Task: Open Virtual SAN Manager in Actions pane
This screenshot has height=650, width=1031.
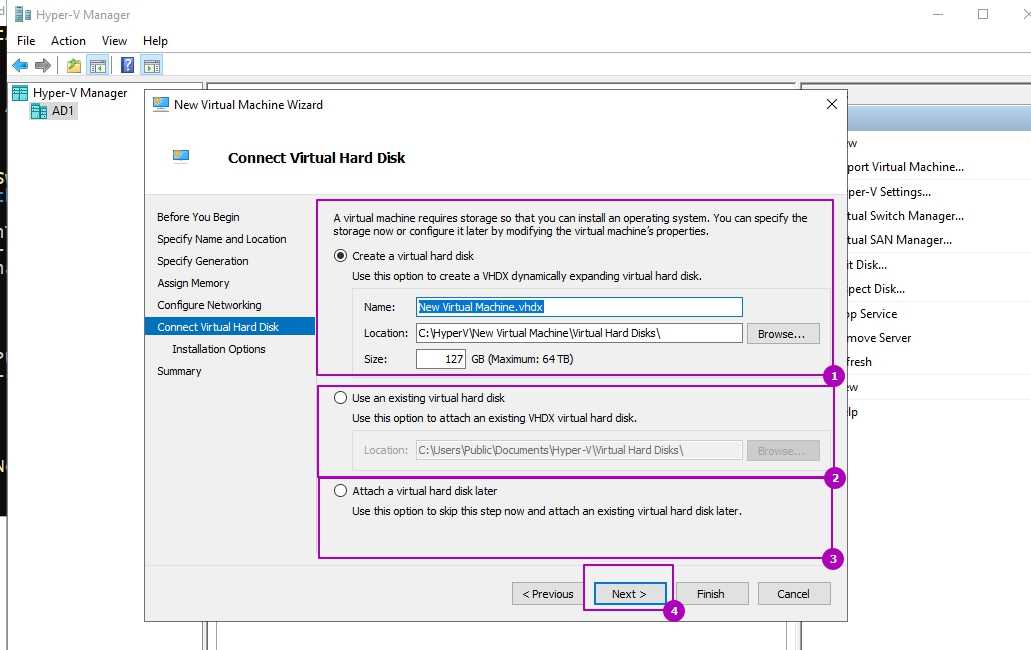Action: [x=899, y=240]
